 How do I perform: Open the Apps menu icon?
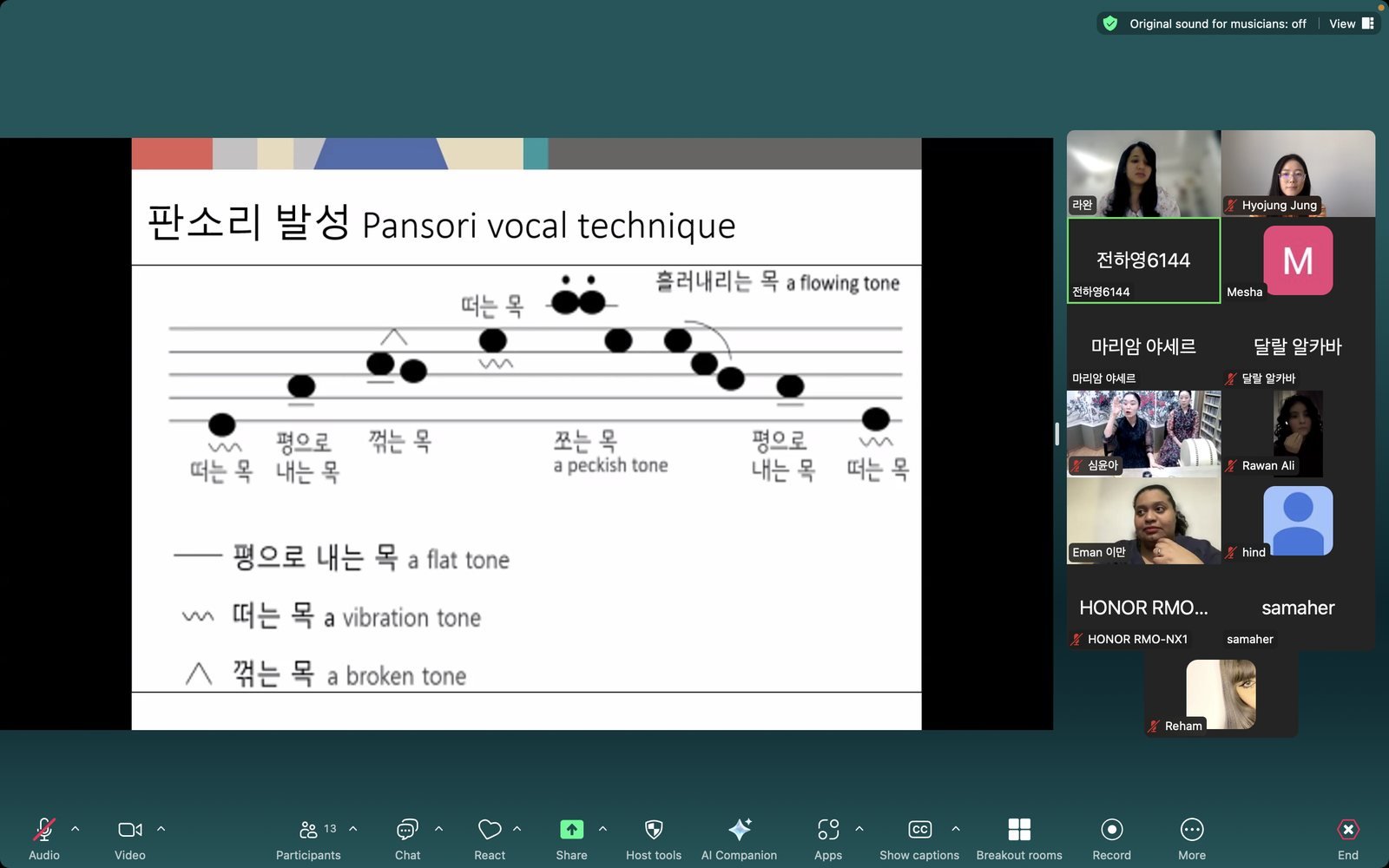point(828,830)
